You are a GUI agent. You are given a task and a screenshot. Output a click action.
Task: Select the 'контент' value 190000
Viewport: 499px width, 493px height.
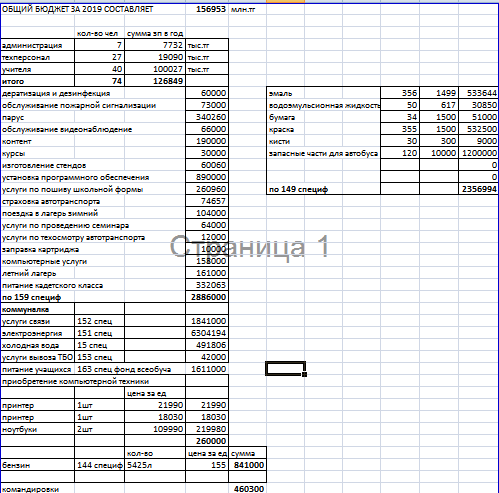point(207,141)
